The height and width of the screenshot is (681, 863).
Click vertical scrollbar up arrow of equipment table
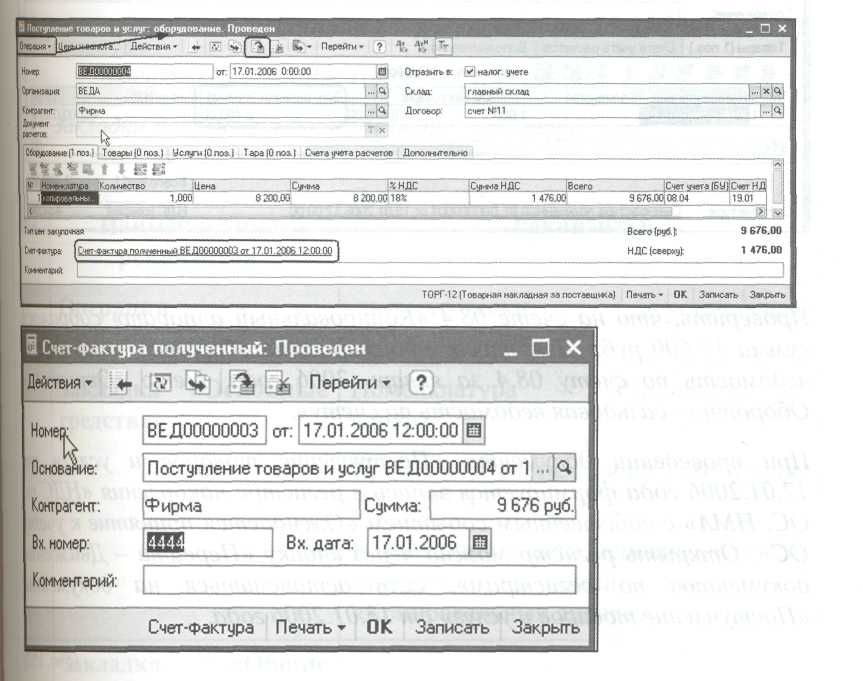click(x=777, y=164)
